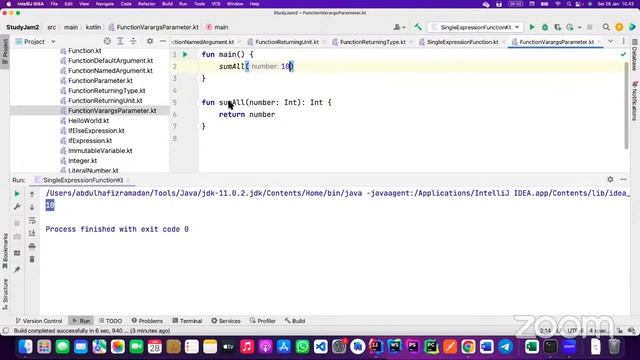Open the Build tool window
The image size is (640, 360).
point(295,321)
